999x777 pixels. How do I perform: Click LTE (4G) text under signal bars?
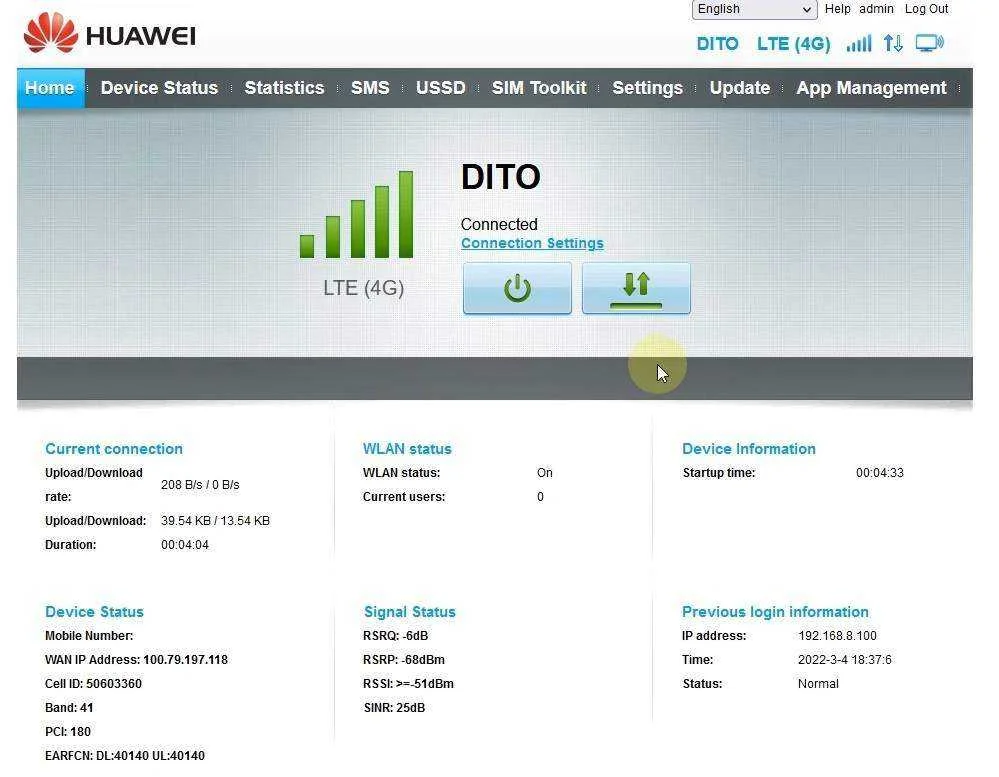(x=364, y=288)
